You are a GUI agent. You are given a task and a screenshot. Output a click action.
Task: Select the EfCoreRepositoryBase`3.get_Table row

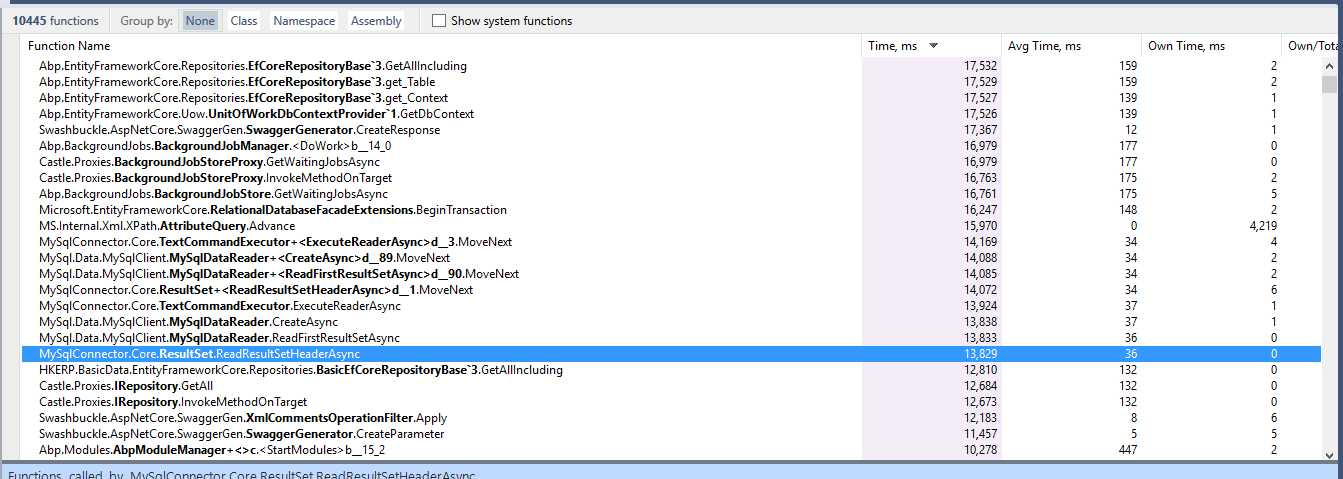(x=671, y=82)
